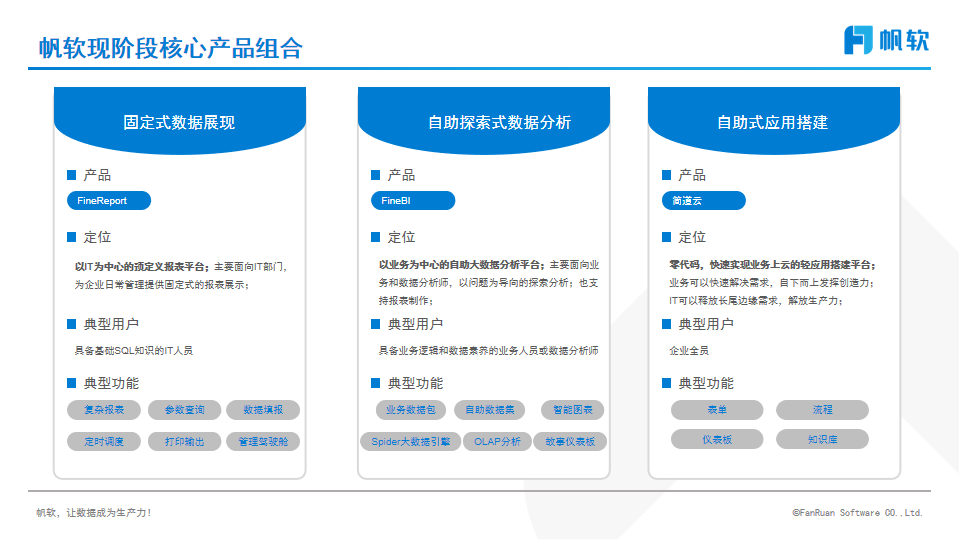This screenshot has height=540, width=960.
Task: Click the 仪表板 feature tag
Action: pyautogui.click(x=717, y=439)
